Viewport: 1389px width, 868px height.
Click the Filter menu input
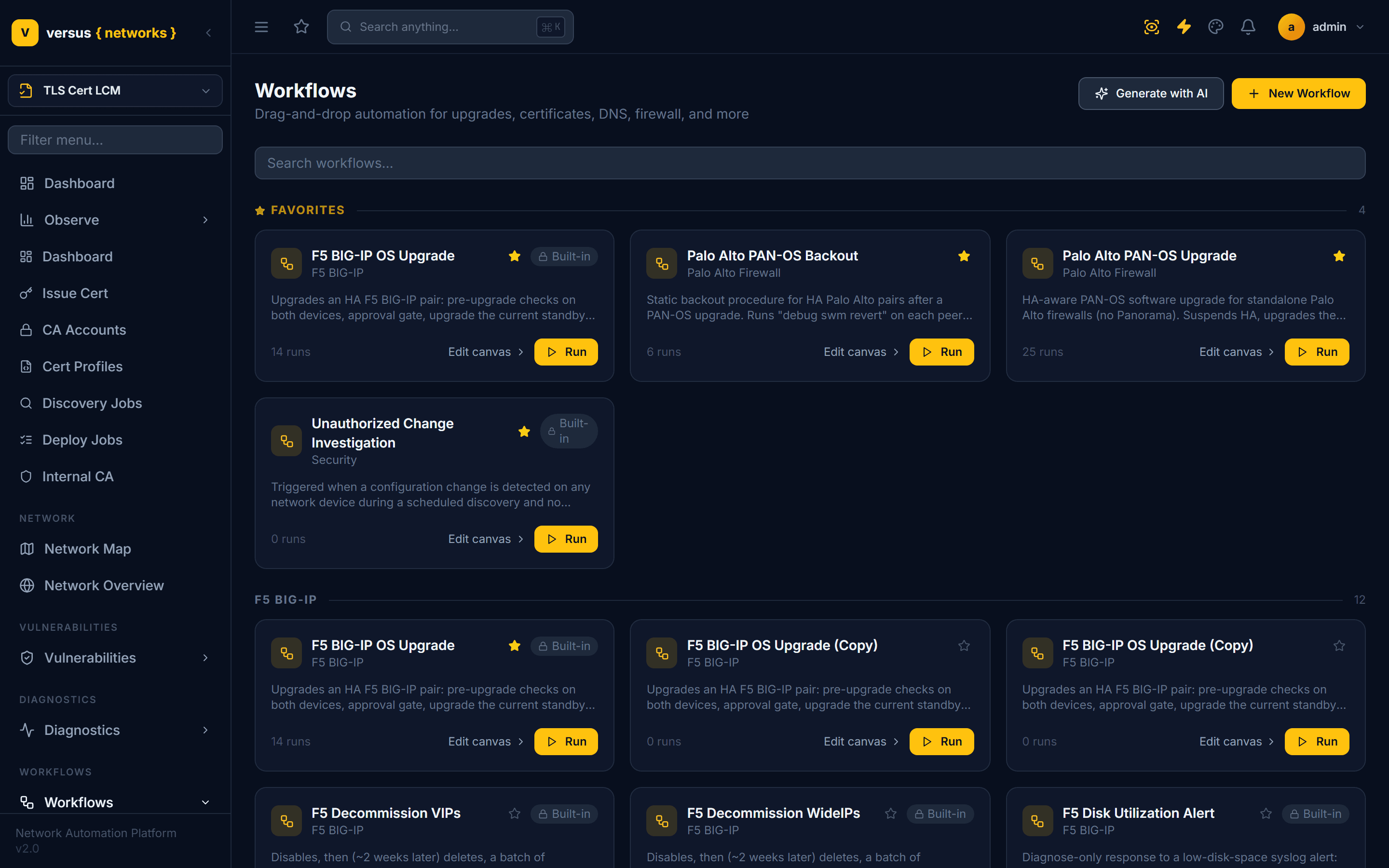(x=115, y=140)
